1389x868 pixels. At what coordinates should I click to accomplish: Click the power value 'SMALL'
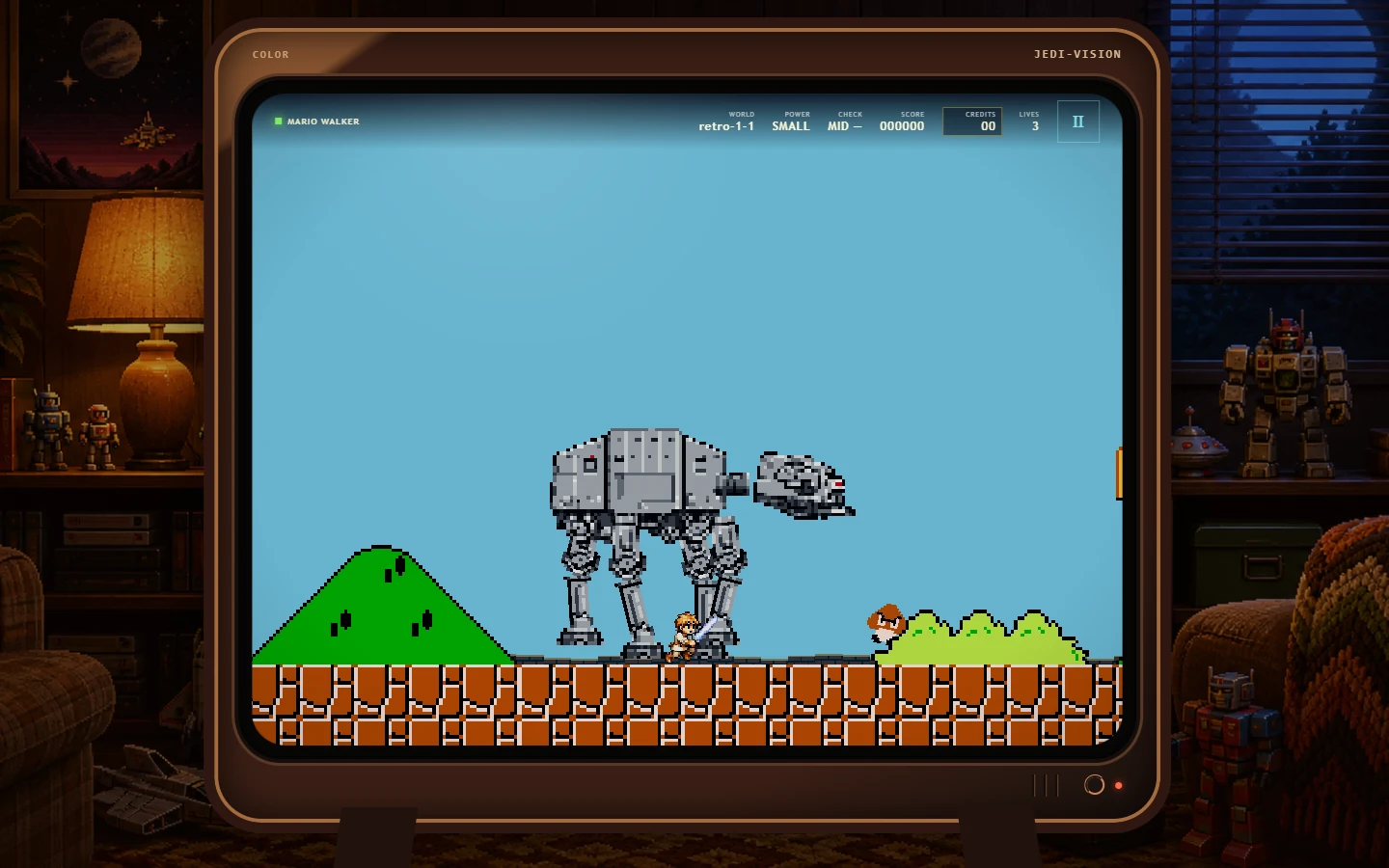coord(791,126)
